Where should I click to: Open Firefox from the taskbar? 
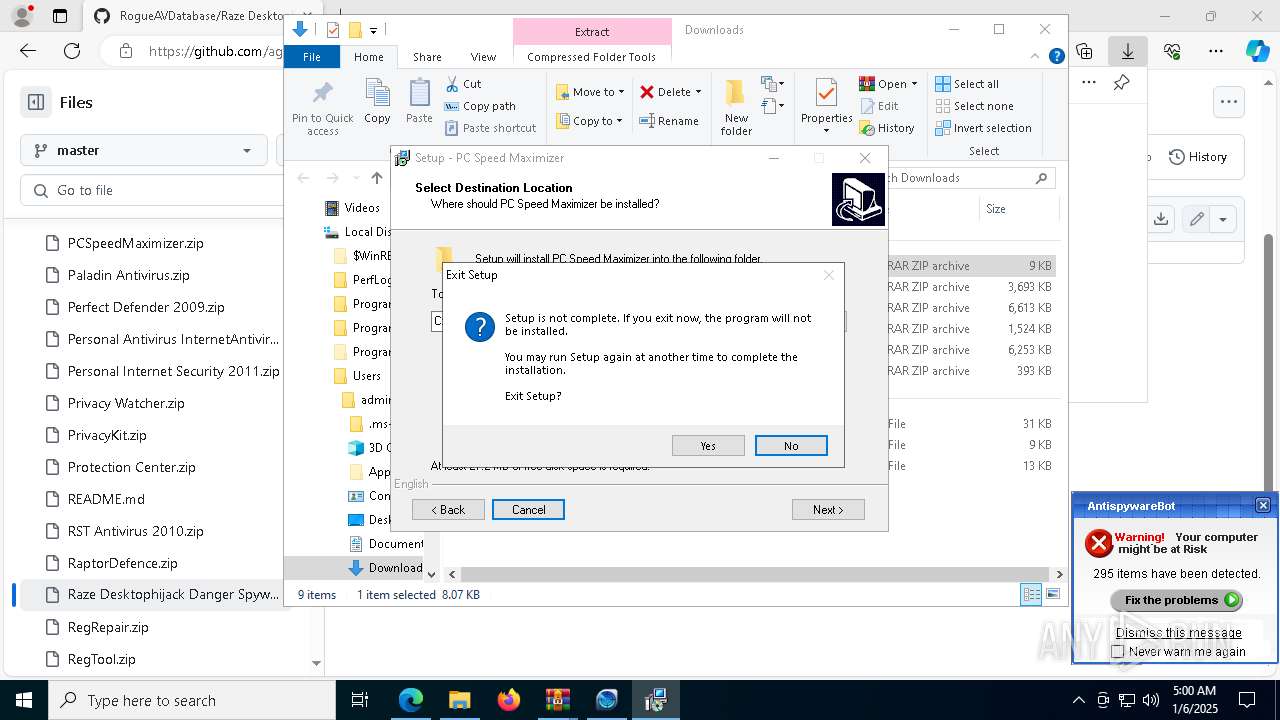(509, 700)
